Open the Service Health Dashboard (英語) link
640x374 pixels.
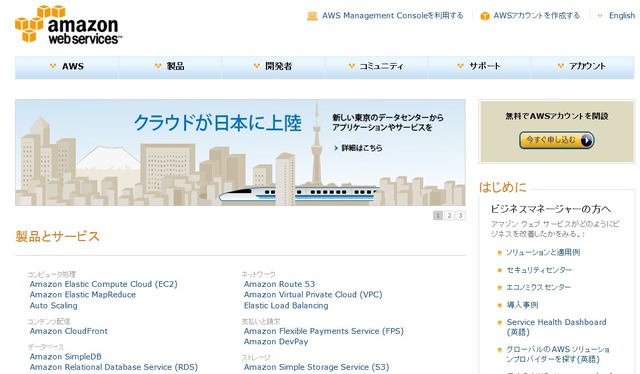556,327
